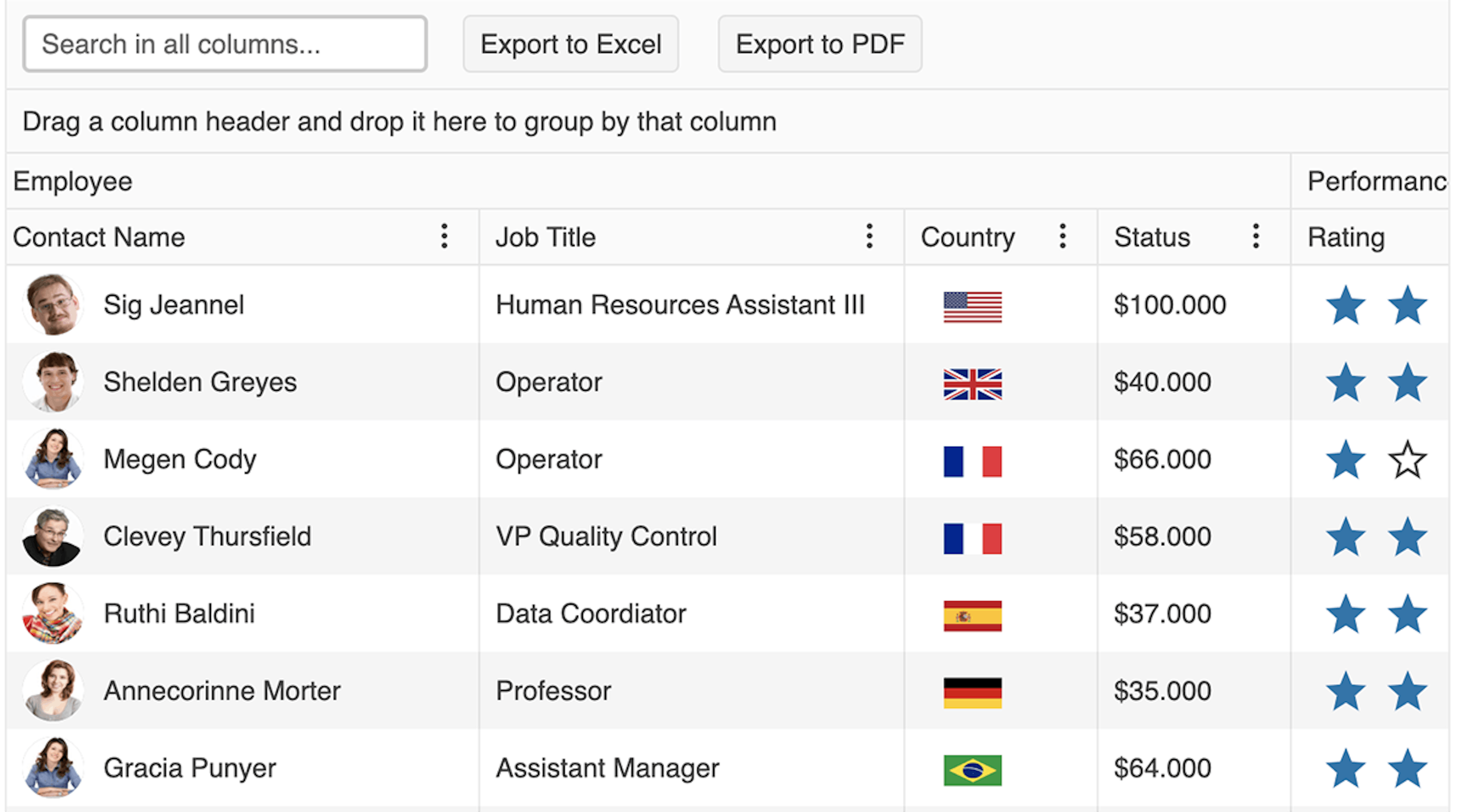The width and height of the screenshot is (1459, 812).
Task: Click first rating star for Sig Jeannel
Action: click(x=1346, y=305)
